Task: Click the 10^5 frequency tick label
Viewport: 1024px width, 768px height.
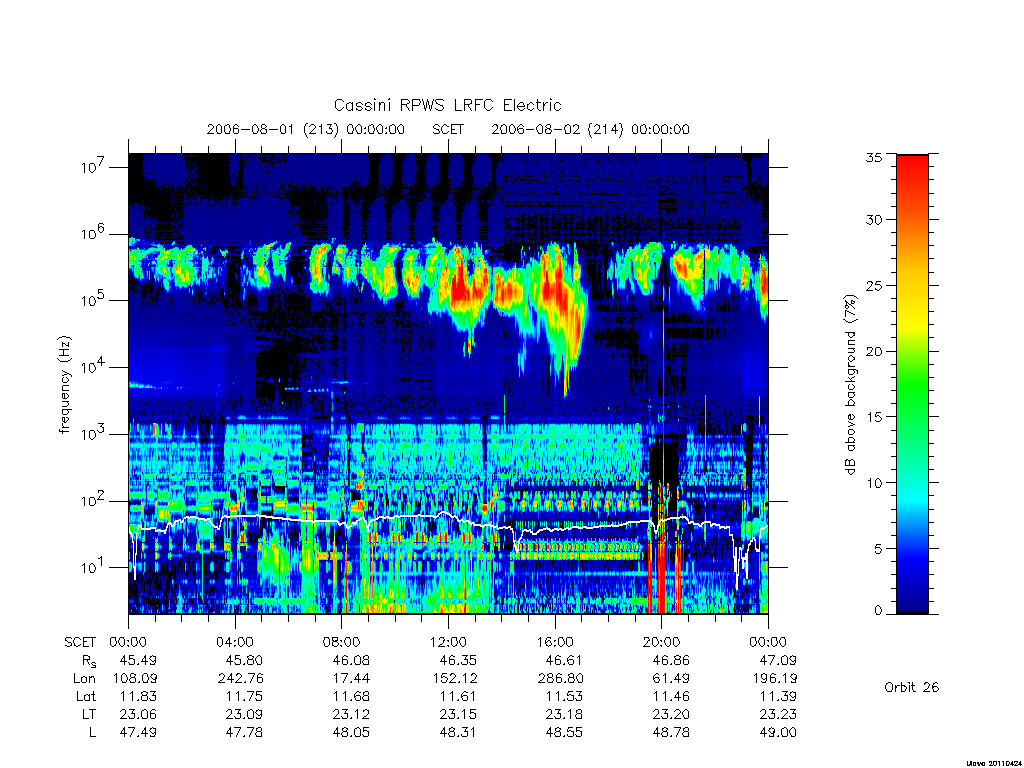Action: point(94,300)
